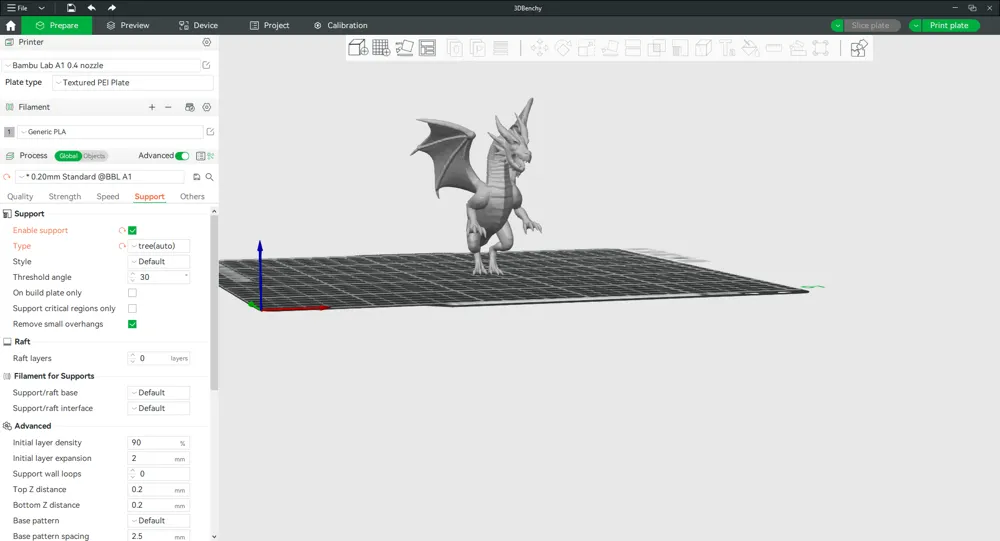The width and height of the screenshot is (1000, 541).
Task: Click the Arrange all objects icon
Action: [427, 48]
